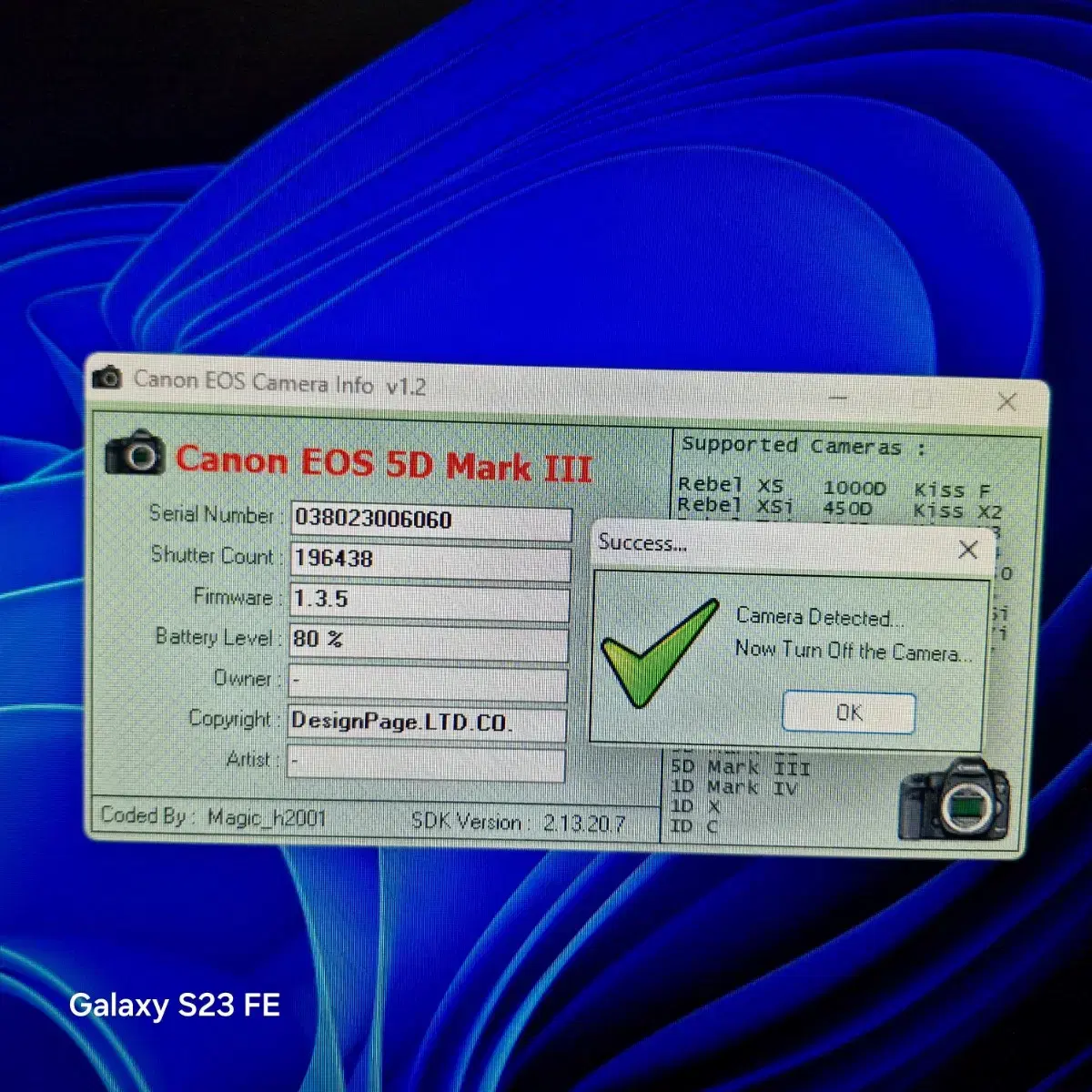This screenshot has height=1092, width=1092.
Task: Click the Artist field
Action: coord(426,763)
